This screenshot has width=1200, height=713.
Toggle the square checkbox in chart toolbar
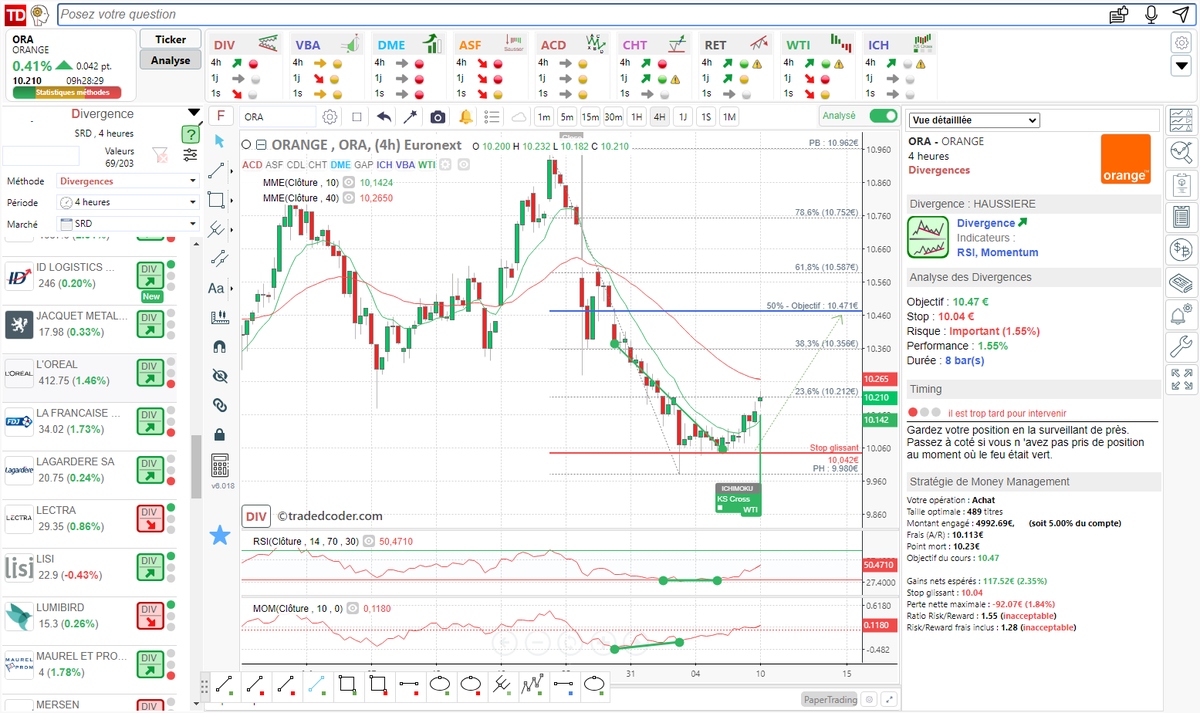click(357, 116)
